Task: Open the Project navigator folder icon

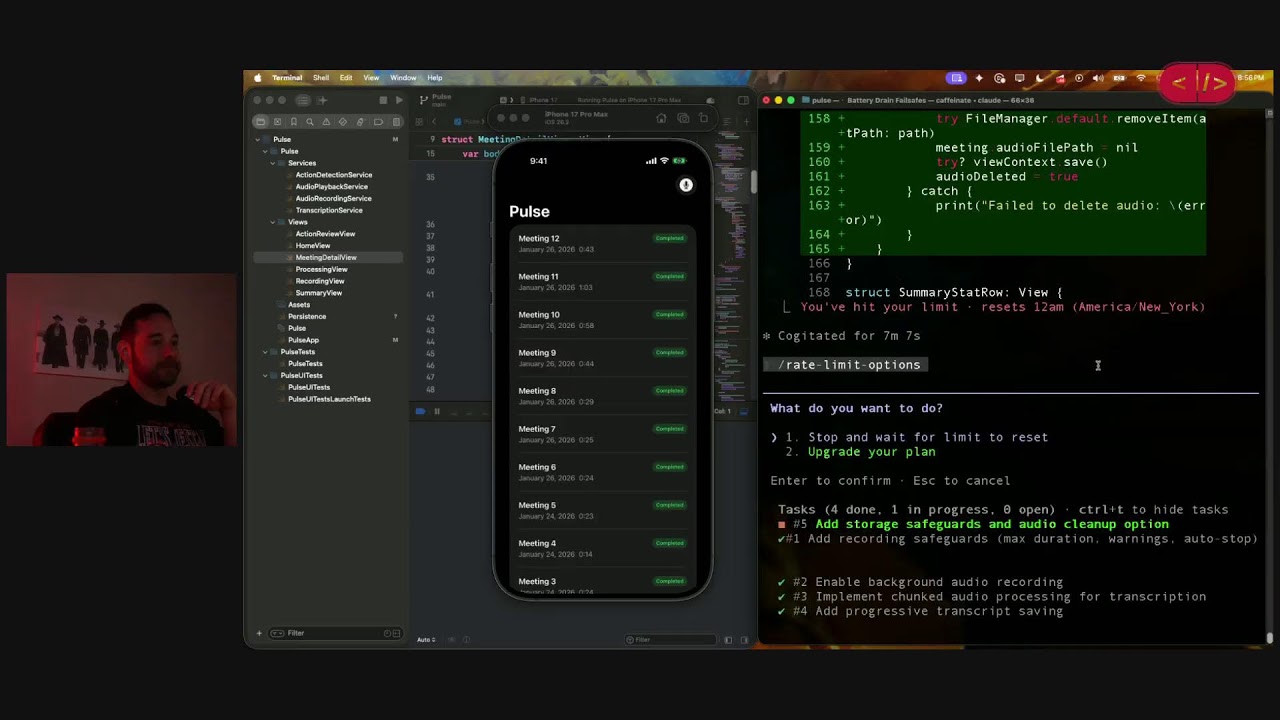Action: (261, 122)
